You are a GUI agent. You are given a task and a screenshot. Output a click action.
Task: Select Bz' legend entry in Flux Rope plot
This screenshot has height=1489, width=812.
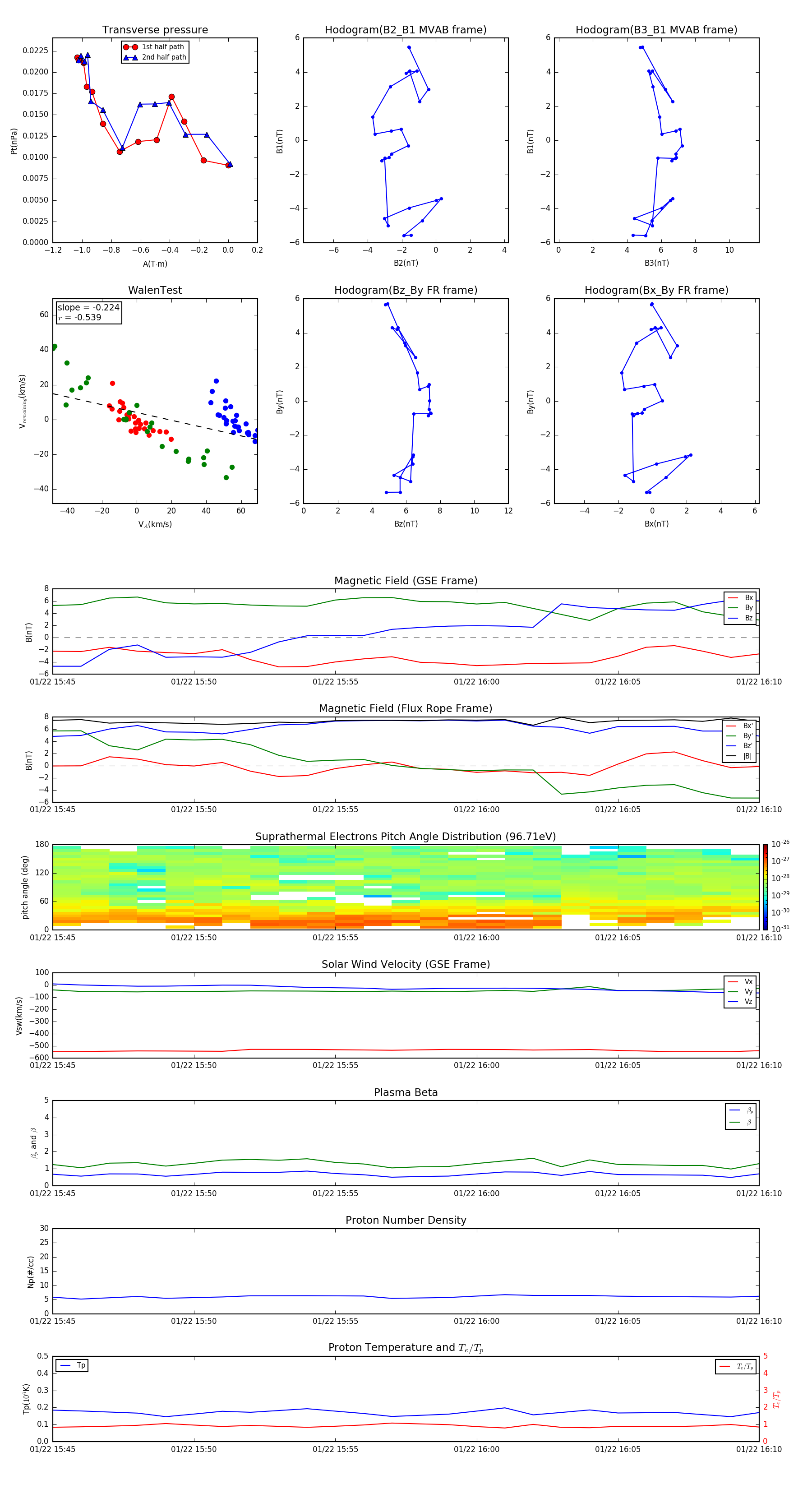tap(740, 746)
